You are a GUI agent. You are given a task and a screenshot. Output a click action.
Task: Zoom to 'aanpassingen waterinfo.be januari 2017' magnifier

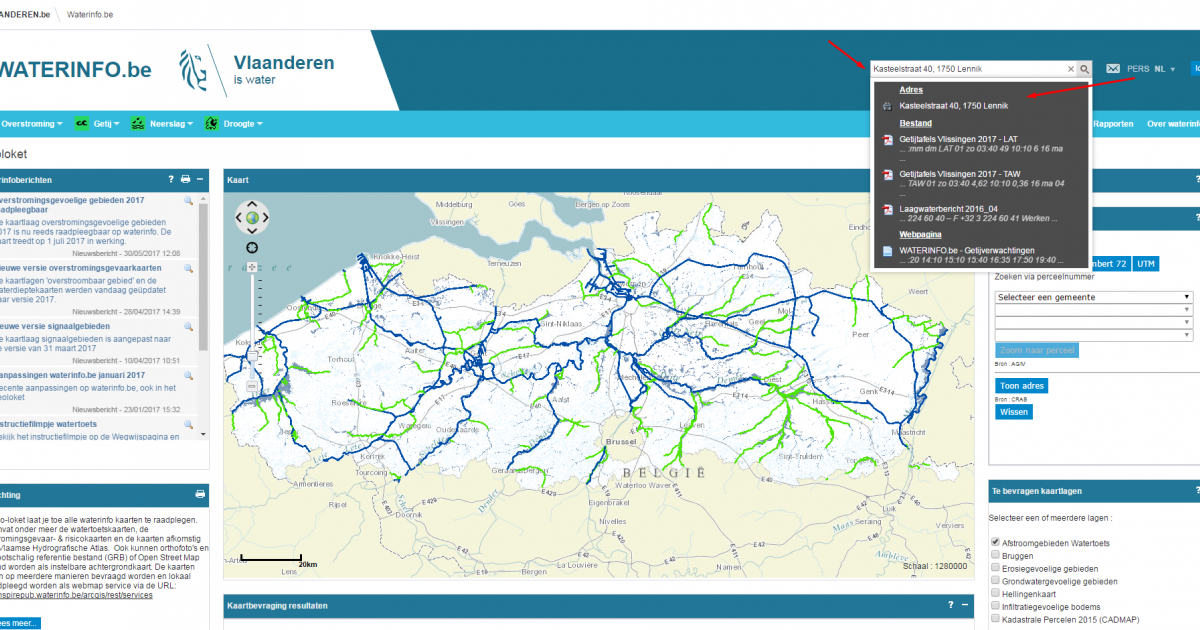[188, 375]
